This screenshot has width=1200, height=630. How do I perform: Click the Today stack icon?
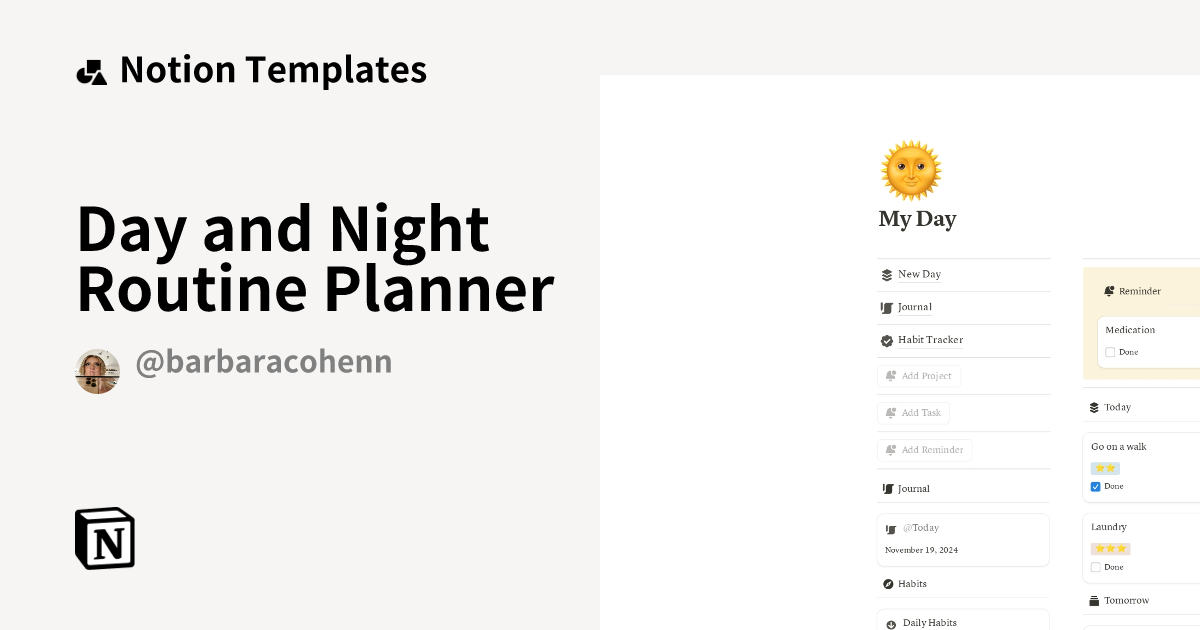coord(1094,406)
